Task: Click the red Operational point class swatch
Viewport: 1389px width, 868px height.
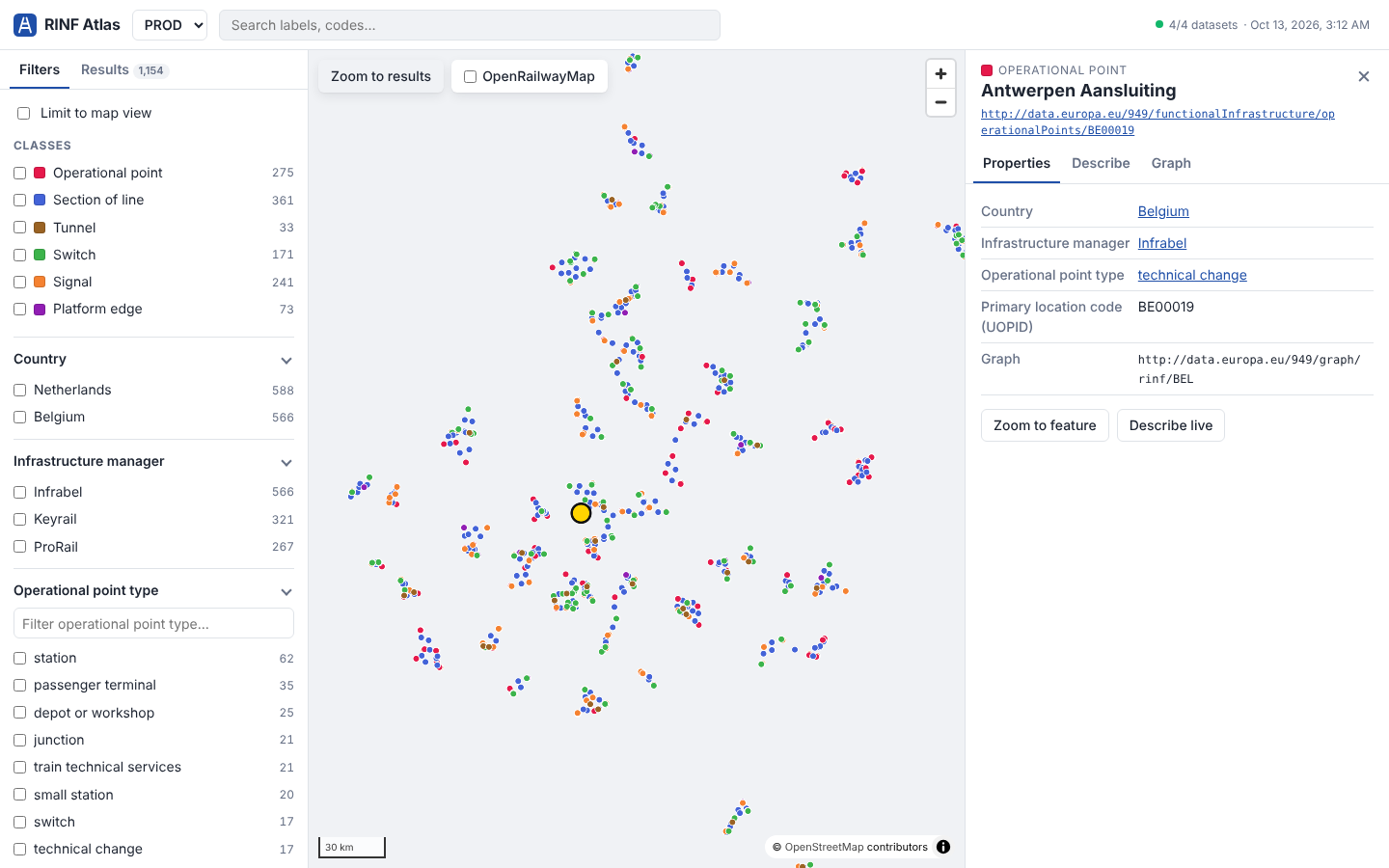Action: pyautogui.click(x=40, y=173)
